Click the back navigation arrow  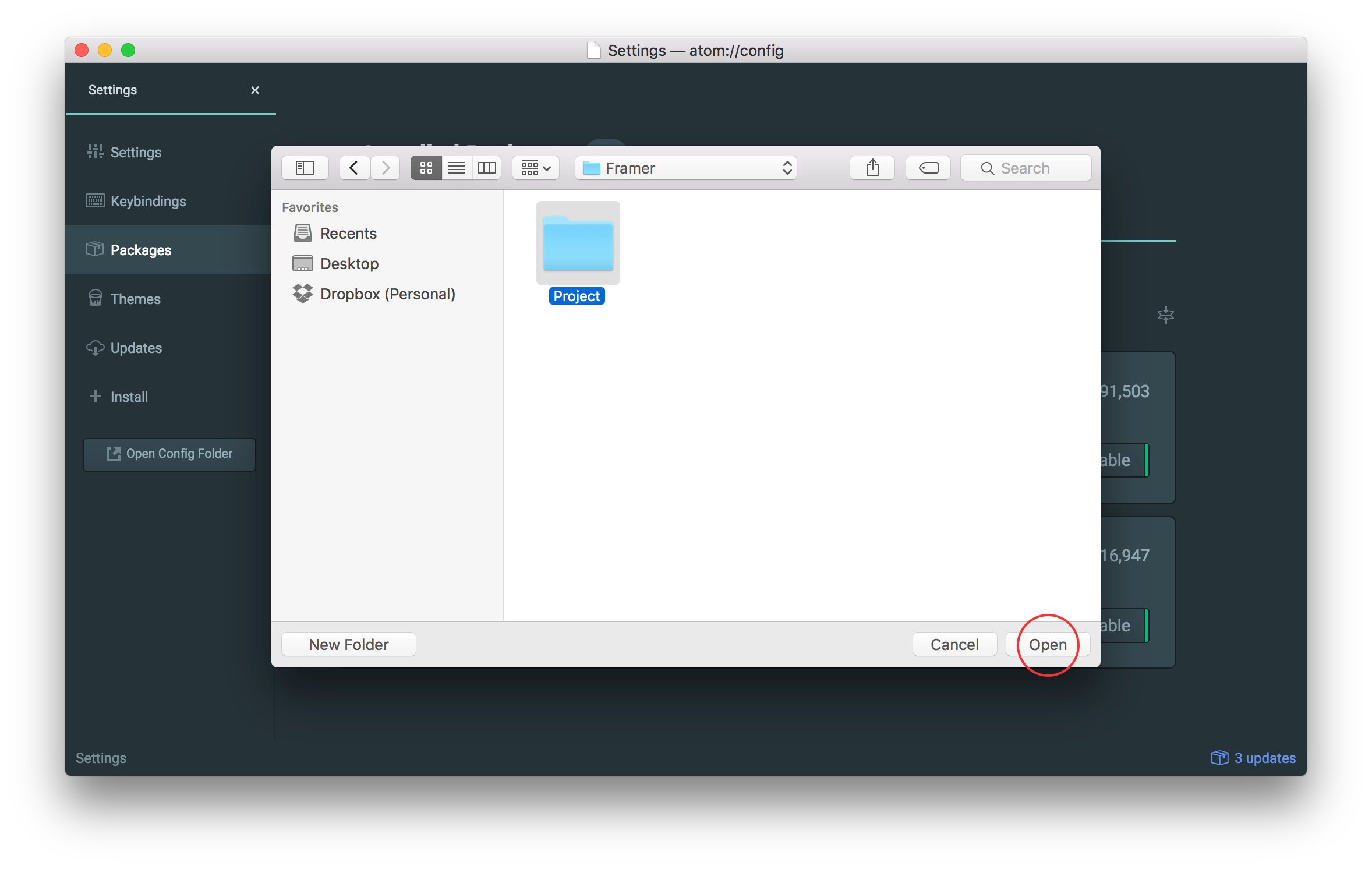pyautogui.click(x=354, y=168)
